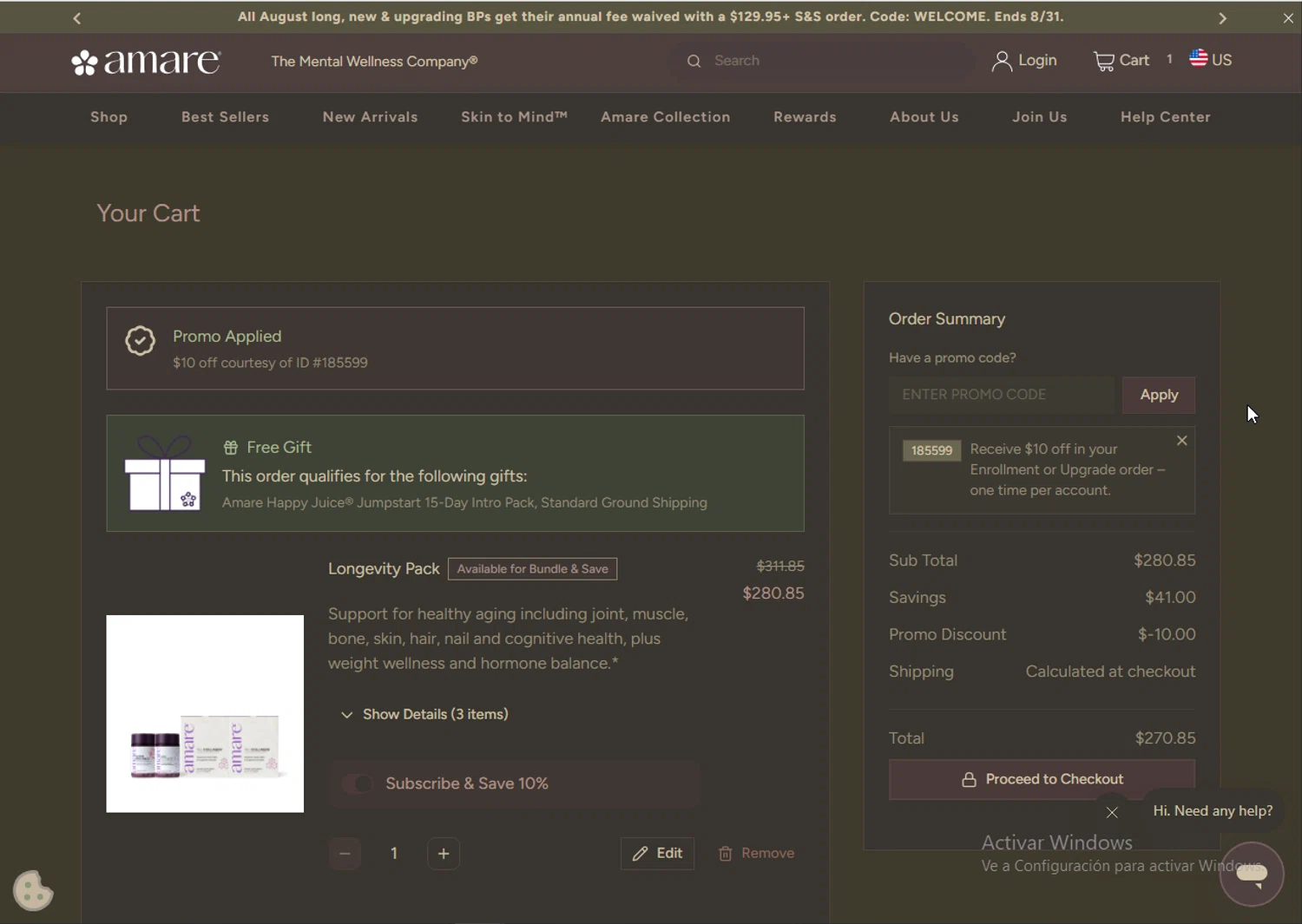Viewport: 1302px width, 924px height.
Task: Click the Amare logo
Action: (x=146, y=62)
